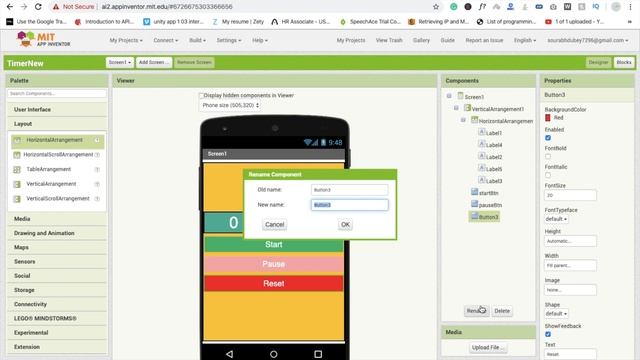Open the Screen1 screen selector dropdown
640x360 pixels.
point(120,62)
